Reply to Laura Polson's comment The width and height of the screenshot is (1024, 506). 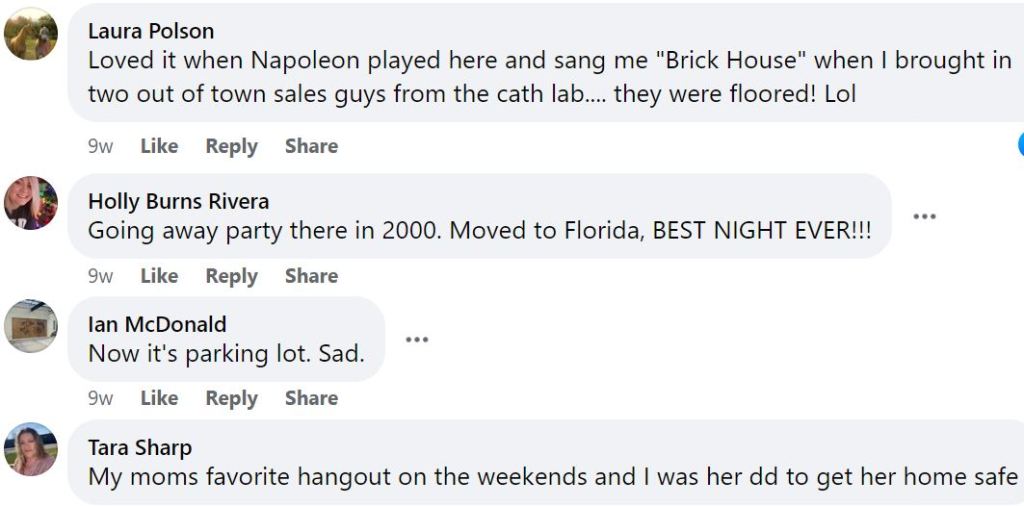[231, 146]
